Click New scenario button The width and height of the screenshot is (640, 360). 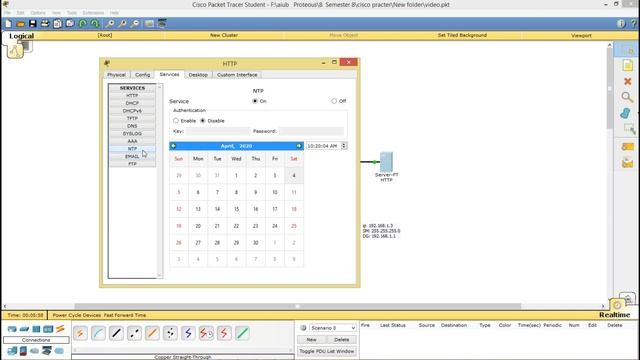pyautogui.click(x=311, y=340)
